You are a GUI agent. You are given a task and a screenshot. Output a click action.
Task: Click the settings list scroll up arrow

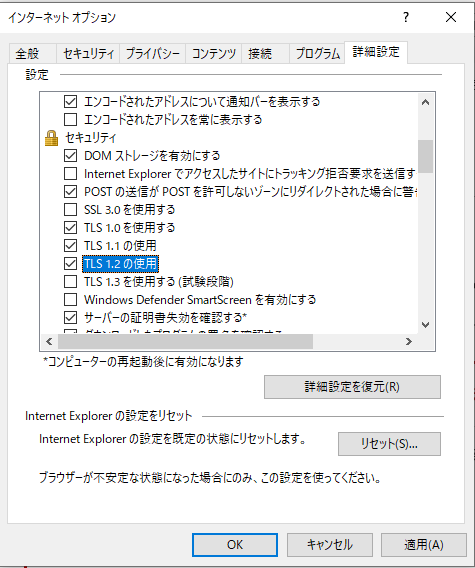(426, 103)
